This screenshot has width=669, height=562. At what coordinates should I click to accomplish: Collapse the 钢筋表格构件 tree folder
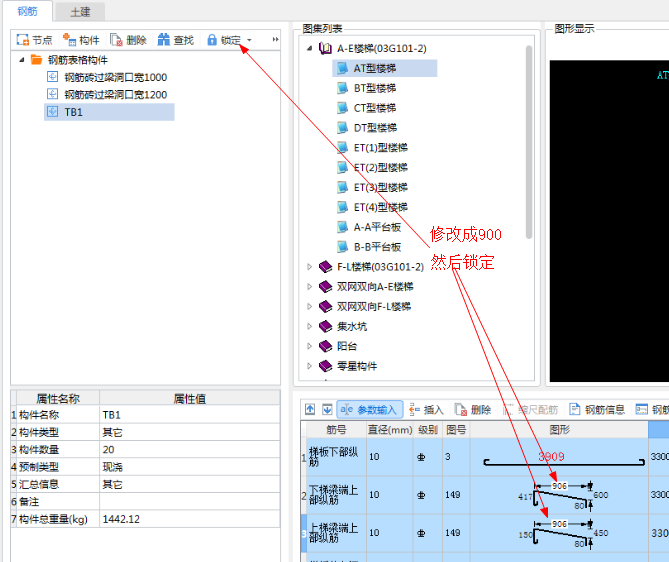tap(22, 60)
